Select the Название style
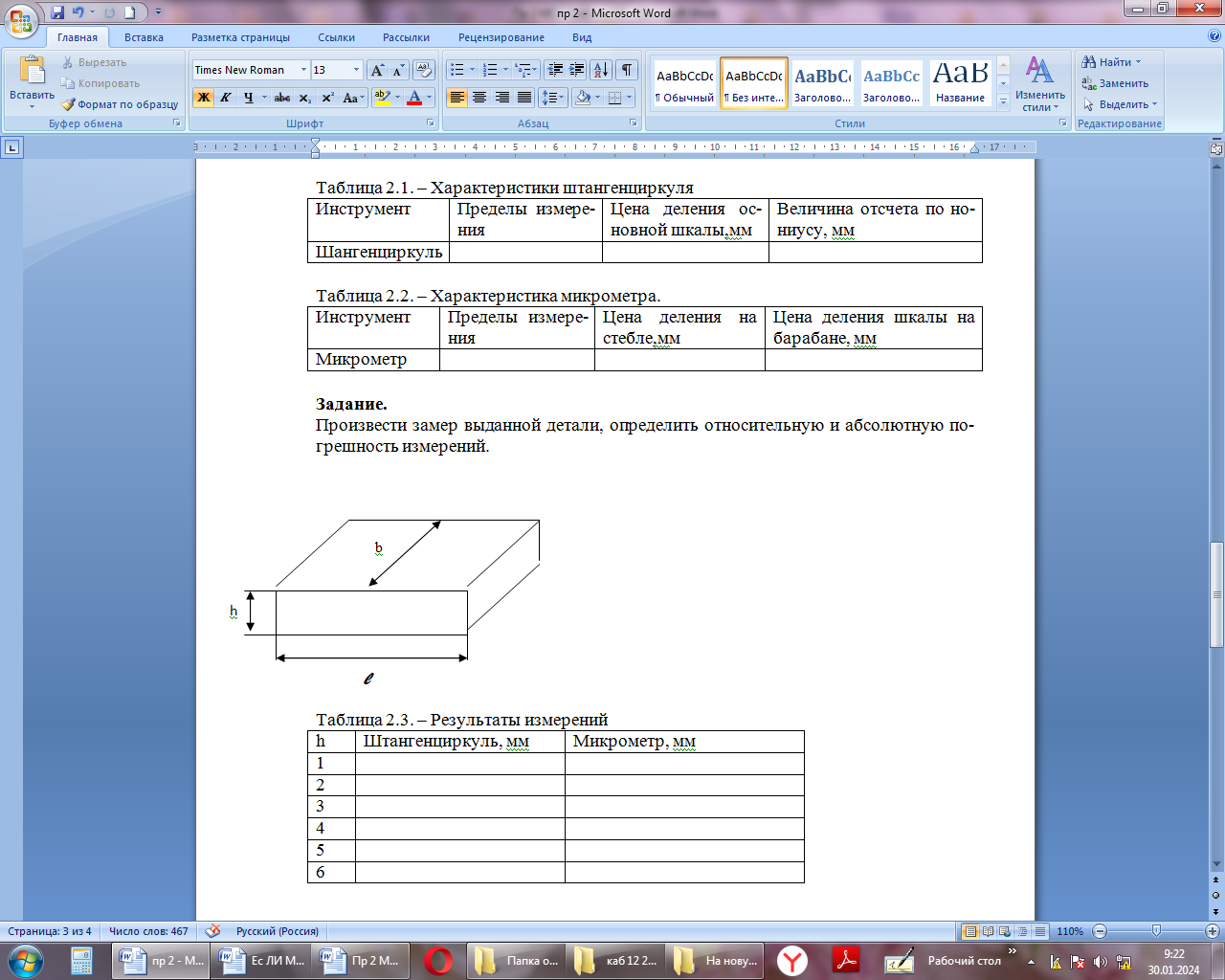The width and height of the screenshot is (1225, 980). (x=960, y=84)
